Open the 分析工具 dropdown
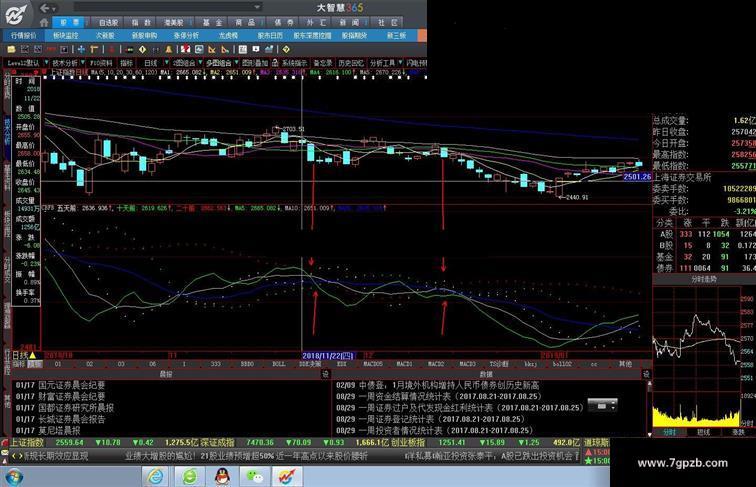The width and height of the screenshot is (756, 487). 385,63
